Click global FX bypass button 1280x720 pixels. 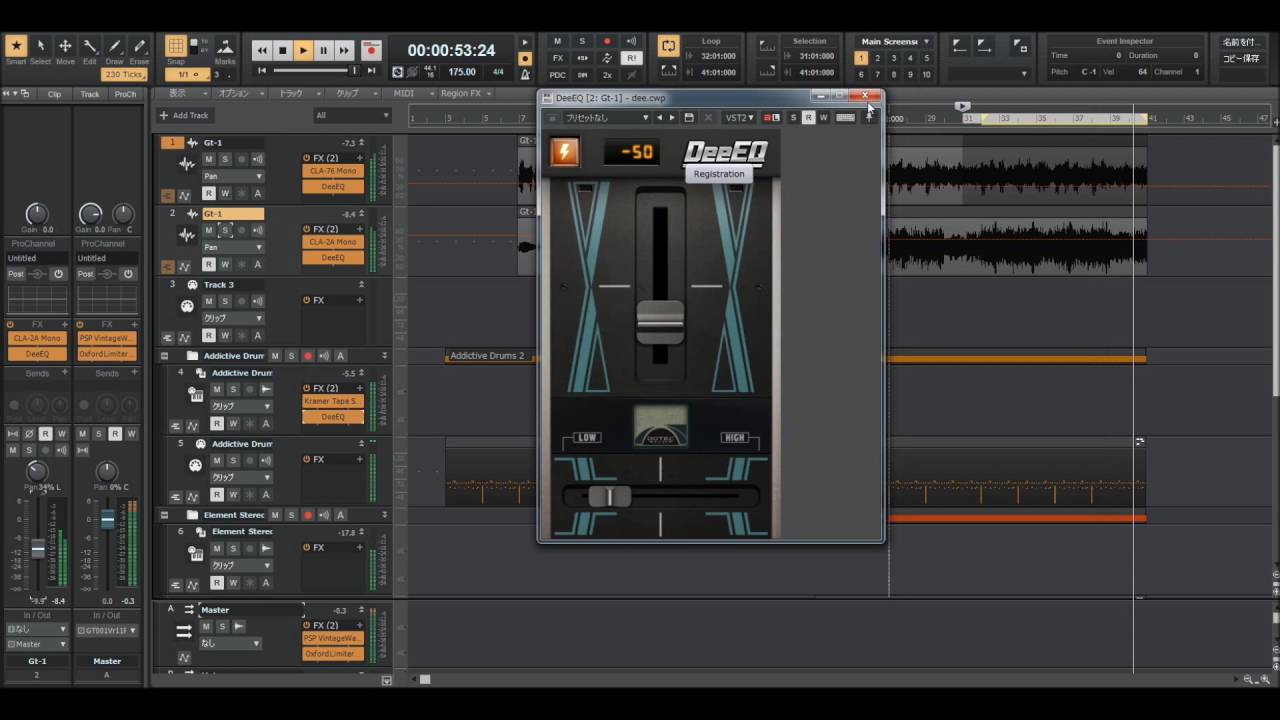click(558, 58)
